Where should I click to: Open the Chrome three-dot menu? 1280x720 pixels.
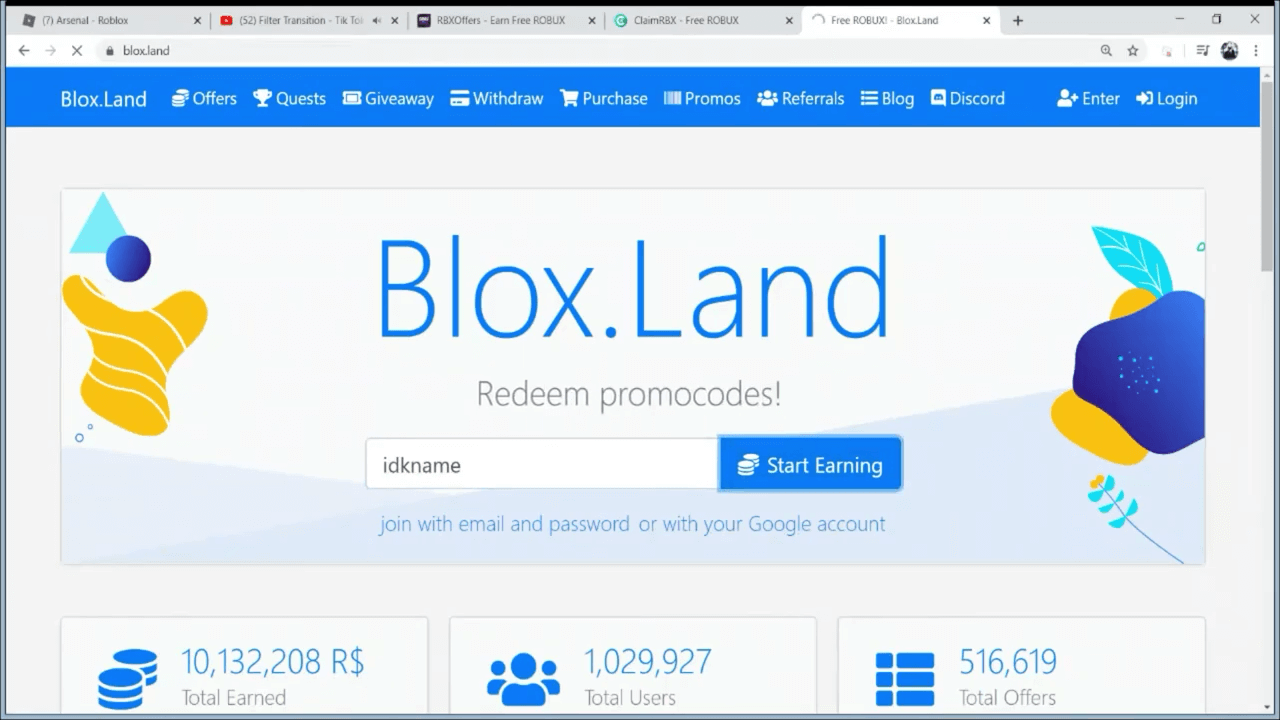[x=1257, y=51]
